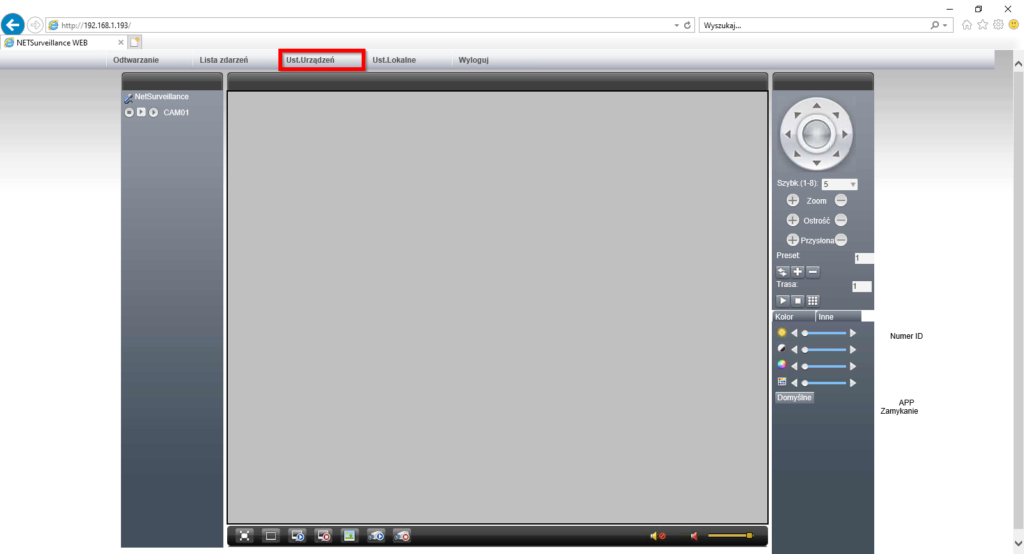Stop CAM01 stream with stop icon

coord(129,112)
